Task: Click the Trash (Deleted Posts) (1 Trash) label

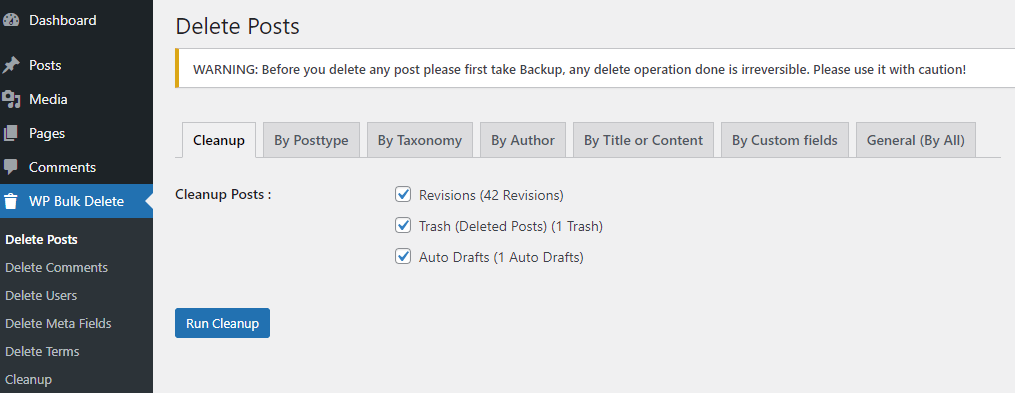Action: click(511, 226)
